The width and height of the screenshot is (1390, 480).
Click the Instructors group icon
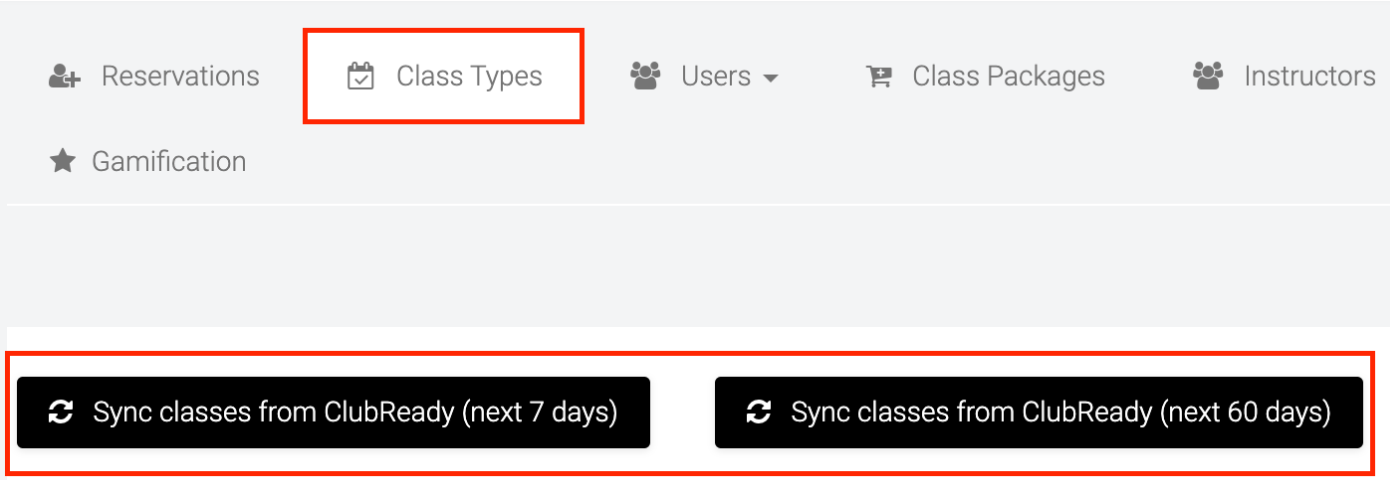pos(1209,77)
